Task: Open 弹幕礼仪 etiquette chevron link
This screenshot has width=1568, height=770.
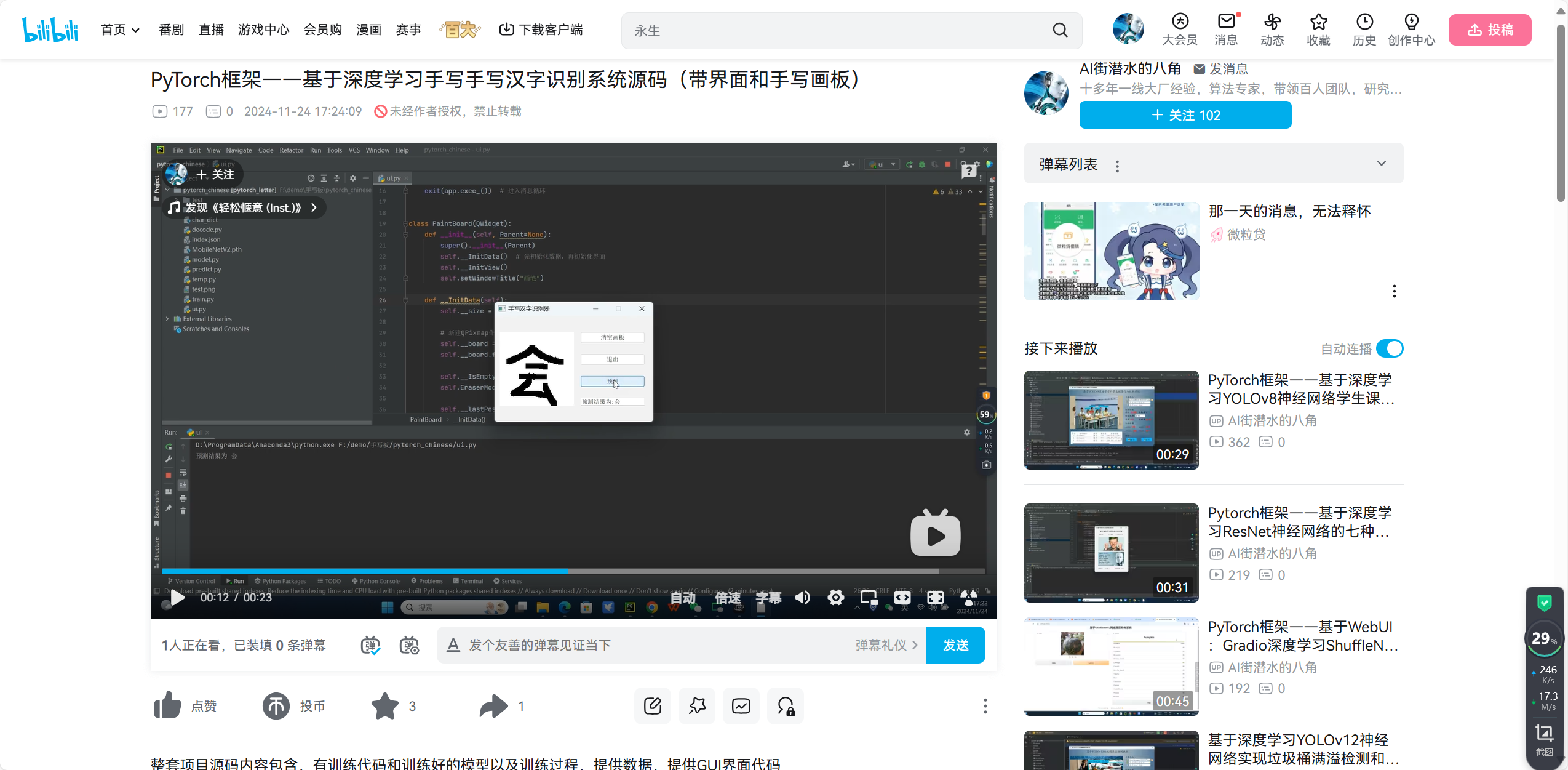Action: click(886, 644)
